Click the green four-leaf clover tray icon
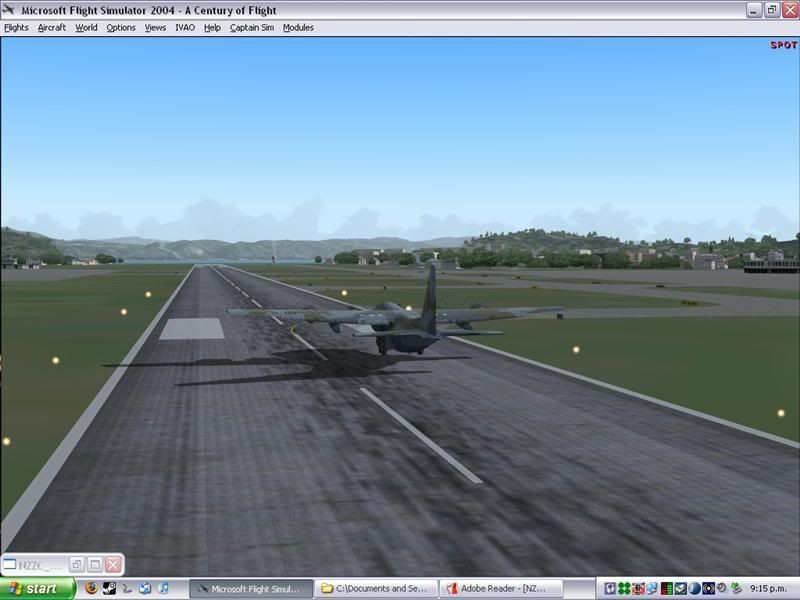The height and width of the screenshot is (600, 800). click(x=624, y=589)
